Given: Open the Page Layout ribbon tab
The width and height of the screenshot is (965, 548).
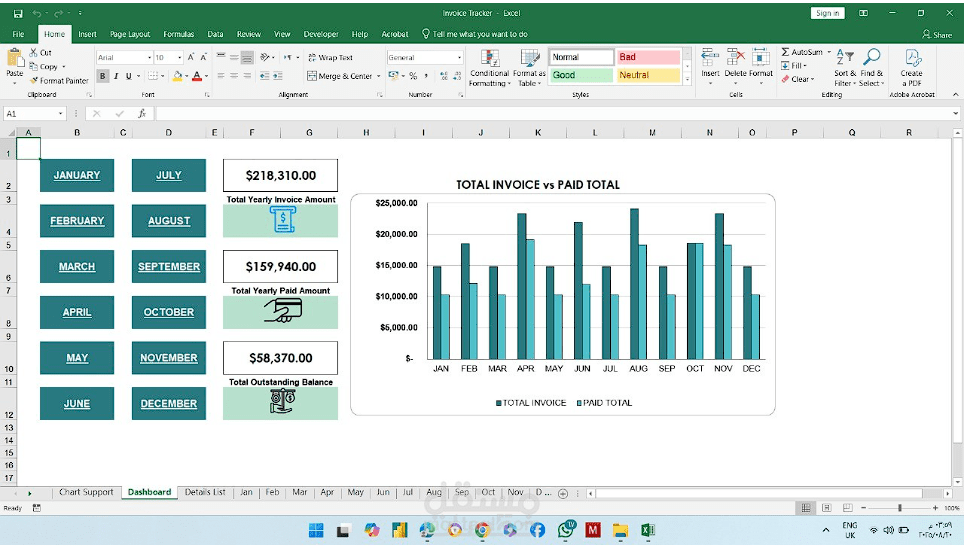Looking at the screenshot, I should point(130,34).
